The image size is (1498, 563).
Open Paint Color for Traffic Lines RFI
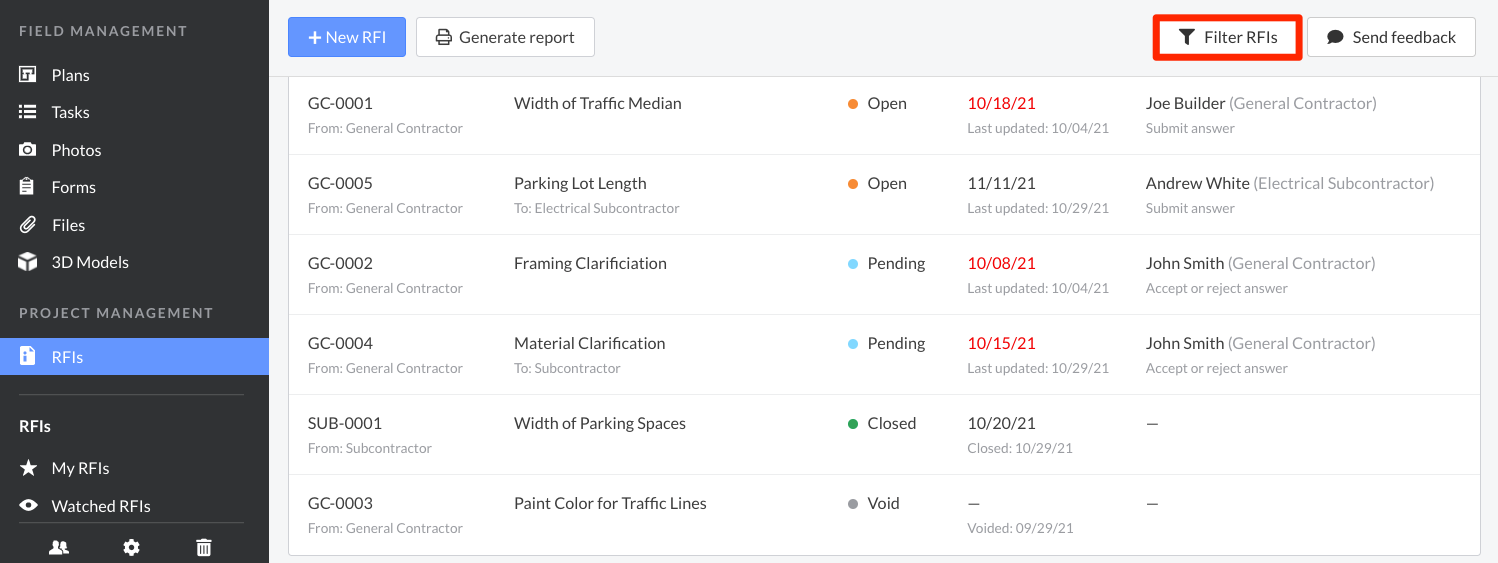pyautogui.click(x=610, y=503)
